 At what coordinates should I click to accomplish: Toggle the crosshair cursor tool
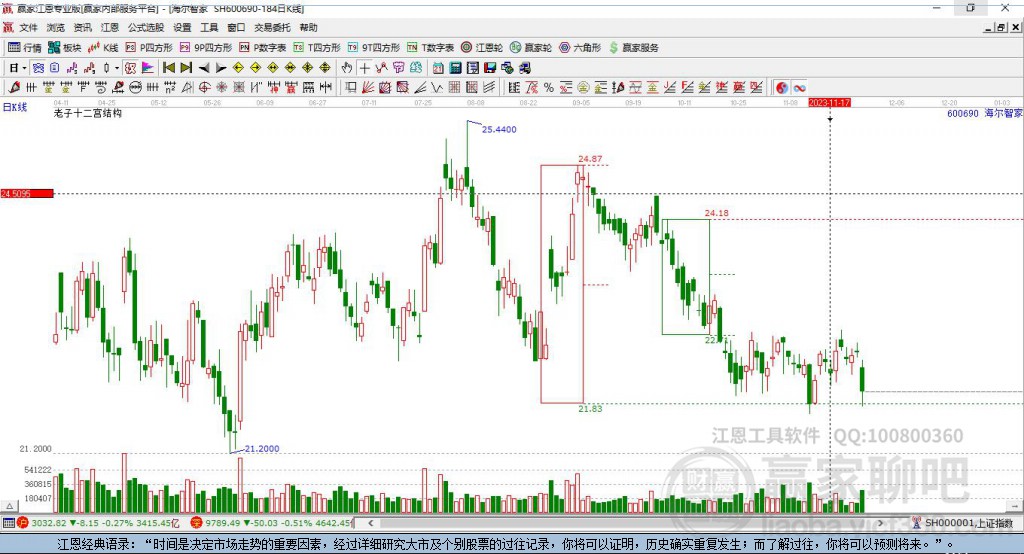pyautogui.click(x=364, y=68)
